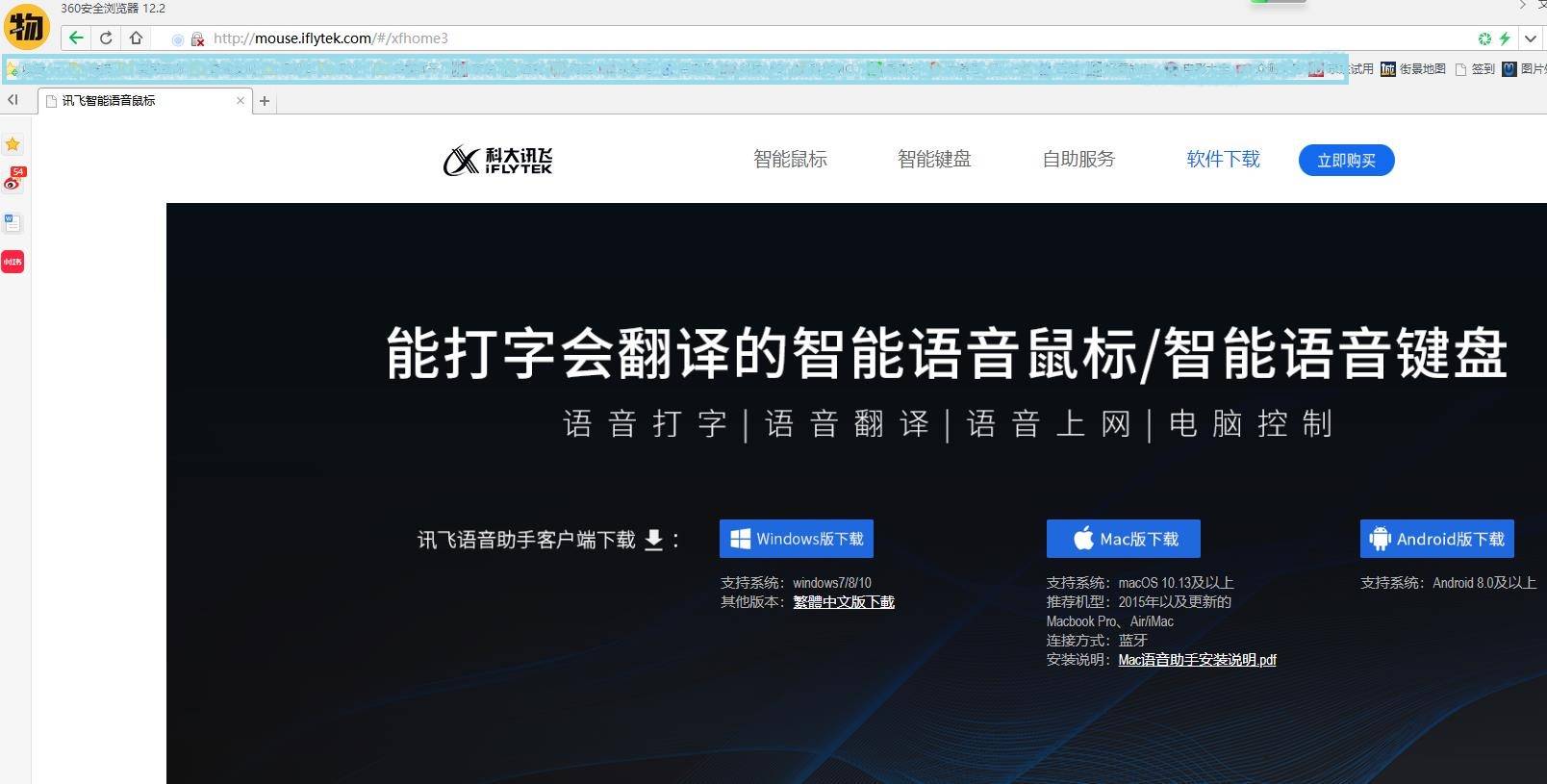
Task: Open the 智能鼠标 menu item
Action: click(790, 160)
